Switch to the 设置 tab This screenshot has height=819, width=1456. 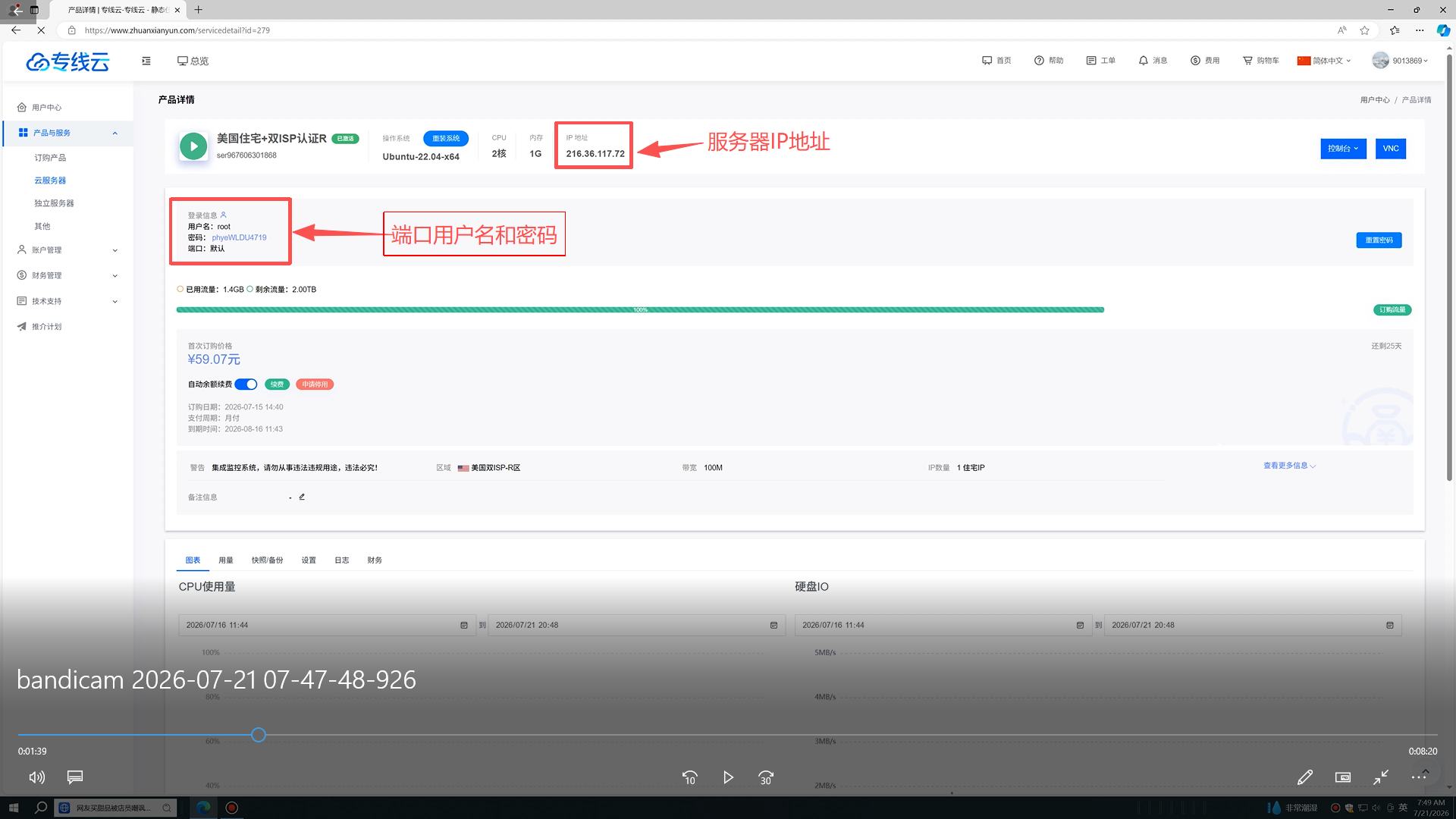[x=309, y=560]
